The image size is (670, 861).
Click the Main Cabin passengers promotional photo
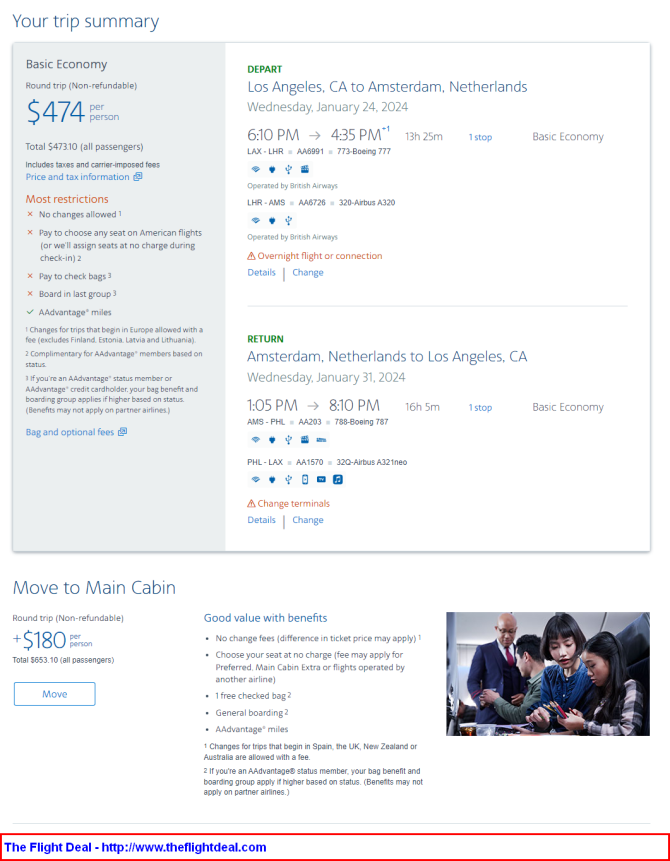pos(548,674)
